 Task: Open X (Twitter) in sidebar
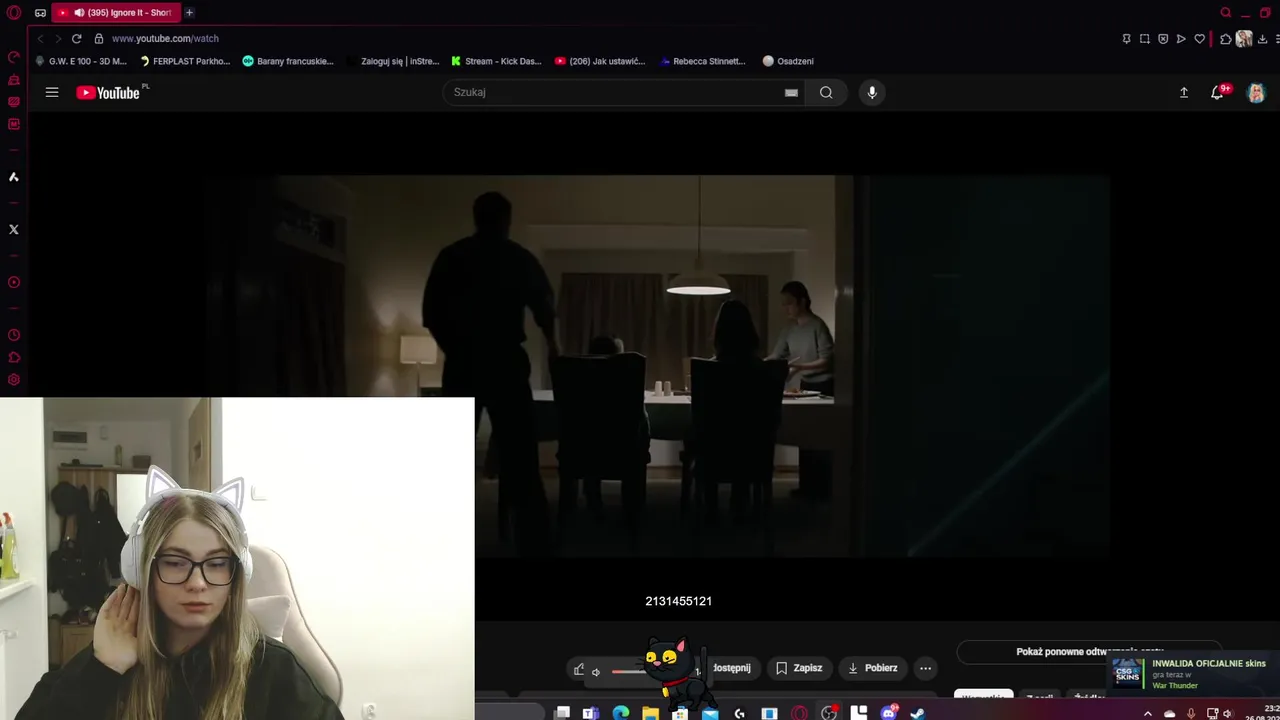click(x=14, y=229)
